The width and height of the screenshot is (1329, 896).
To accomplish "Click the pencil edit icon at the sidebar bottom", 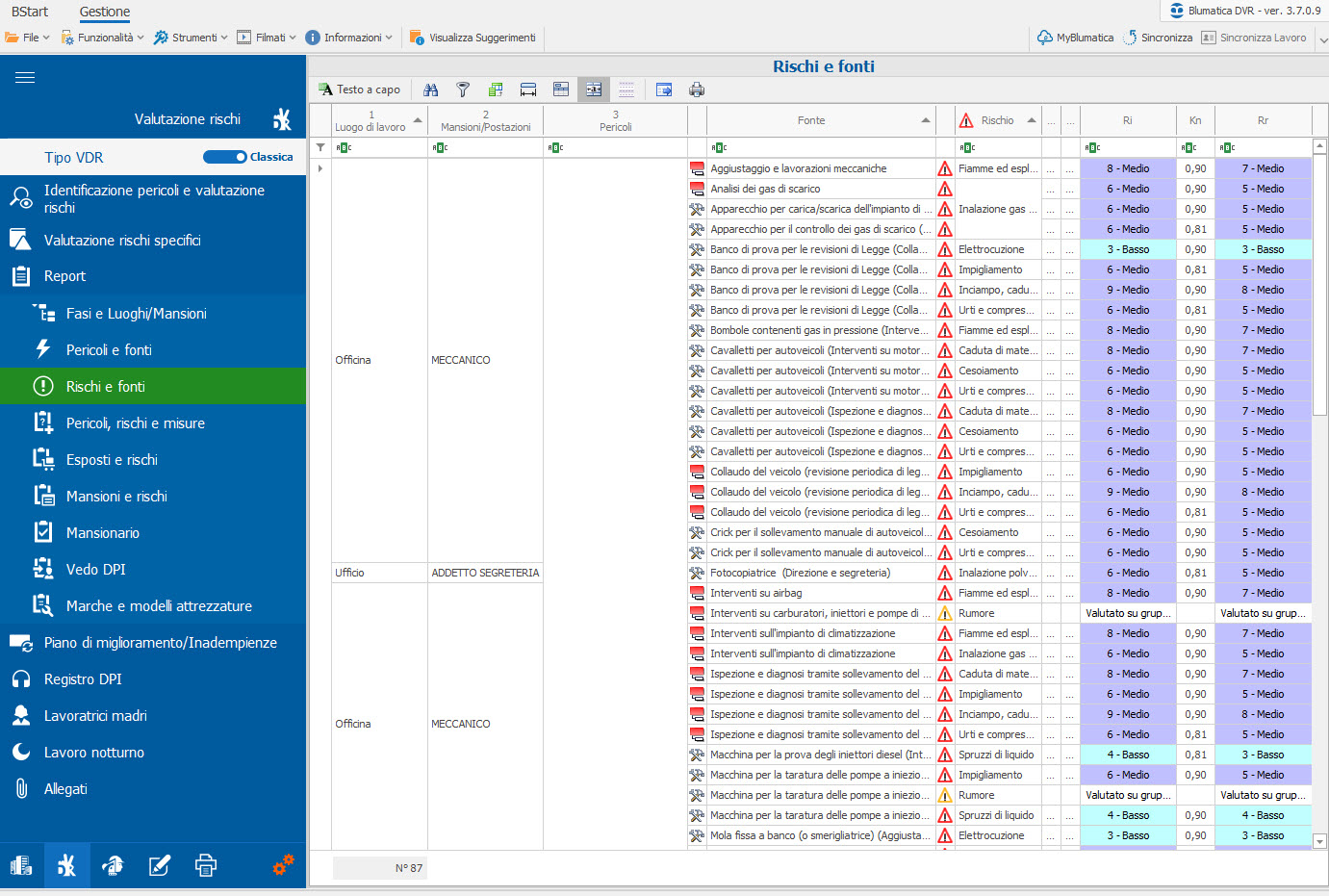I will (x=159, y=865).
